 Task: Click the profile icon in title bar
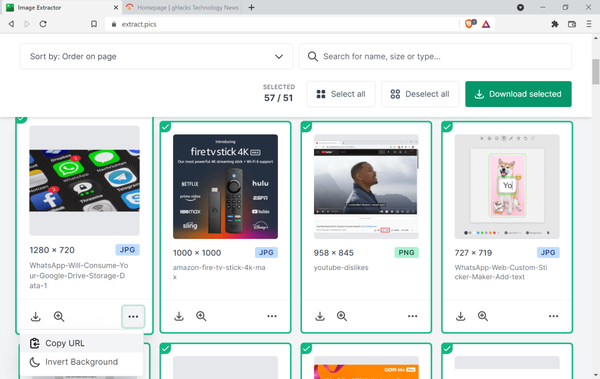[x=520, y=7]
